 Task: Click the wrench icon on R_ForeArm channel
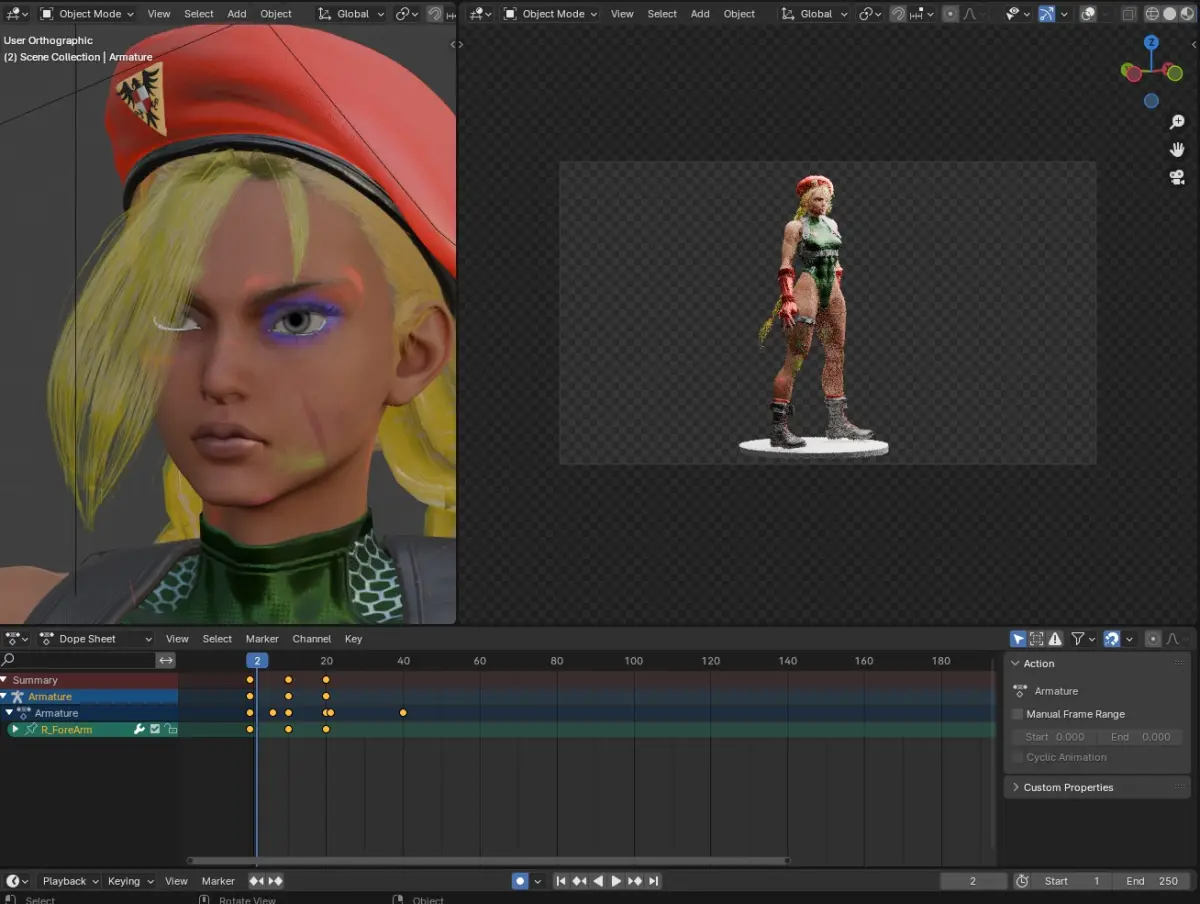[140, 730]
